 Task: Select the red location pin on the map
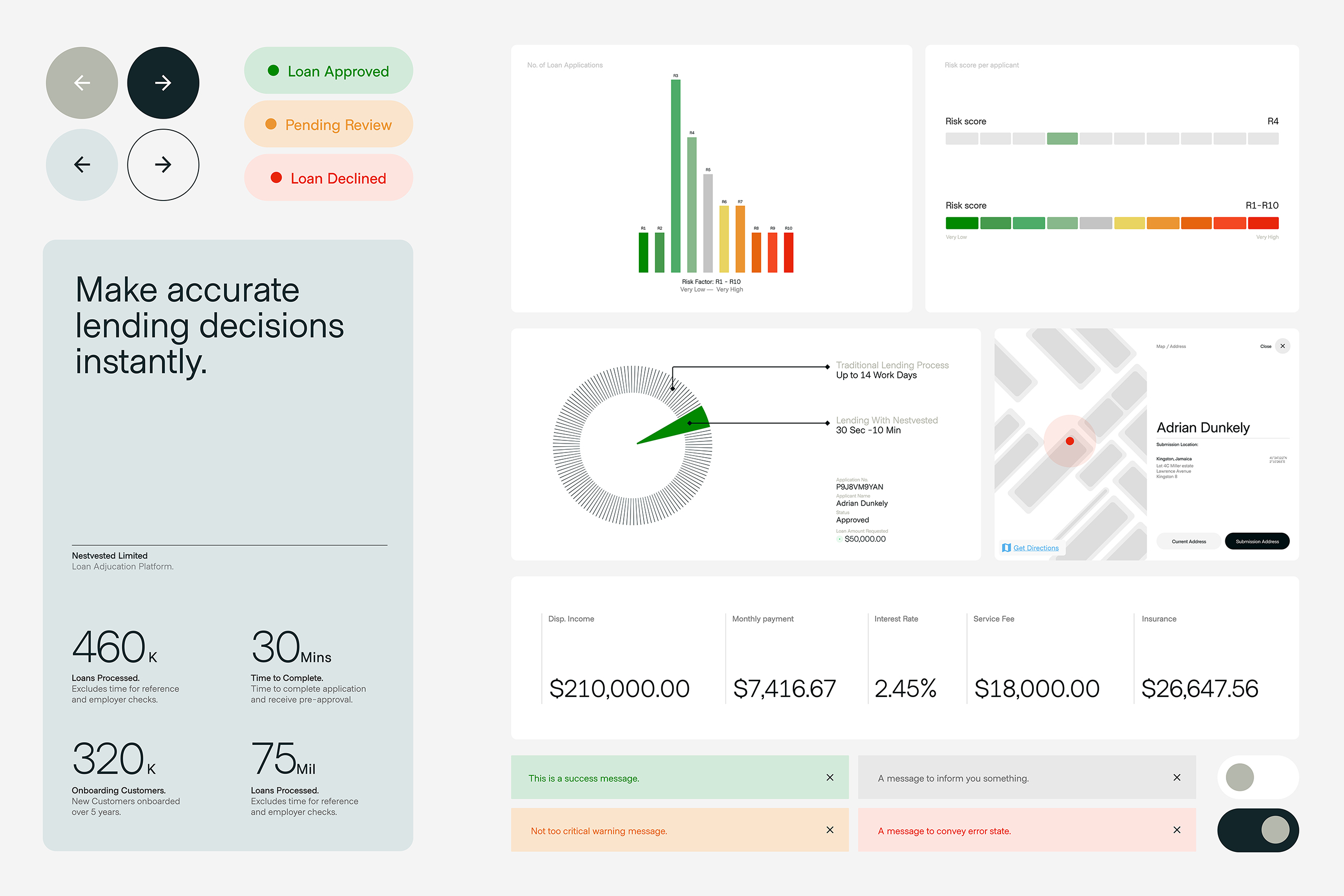pyautogui.click(x=1070, y=440)
